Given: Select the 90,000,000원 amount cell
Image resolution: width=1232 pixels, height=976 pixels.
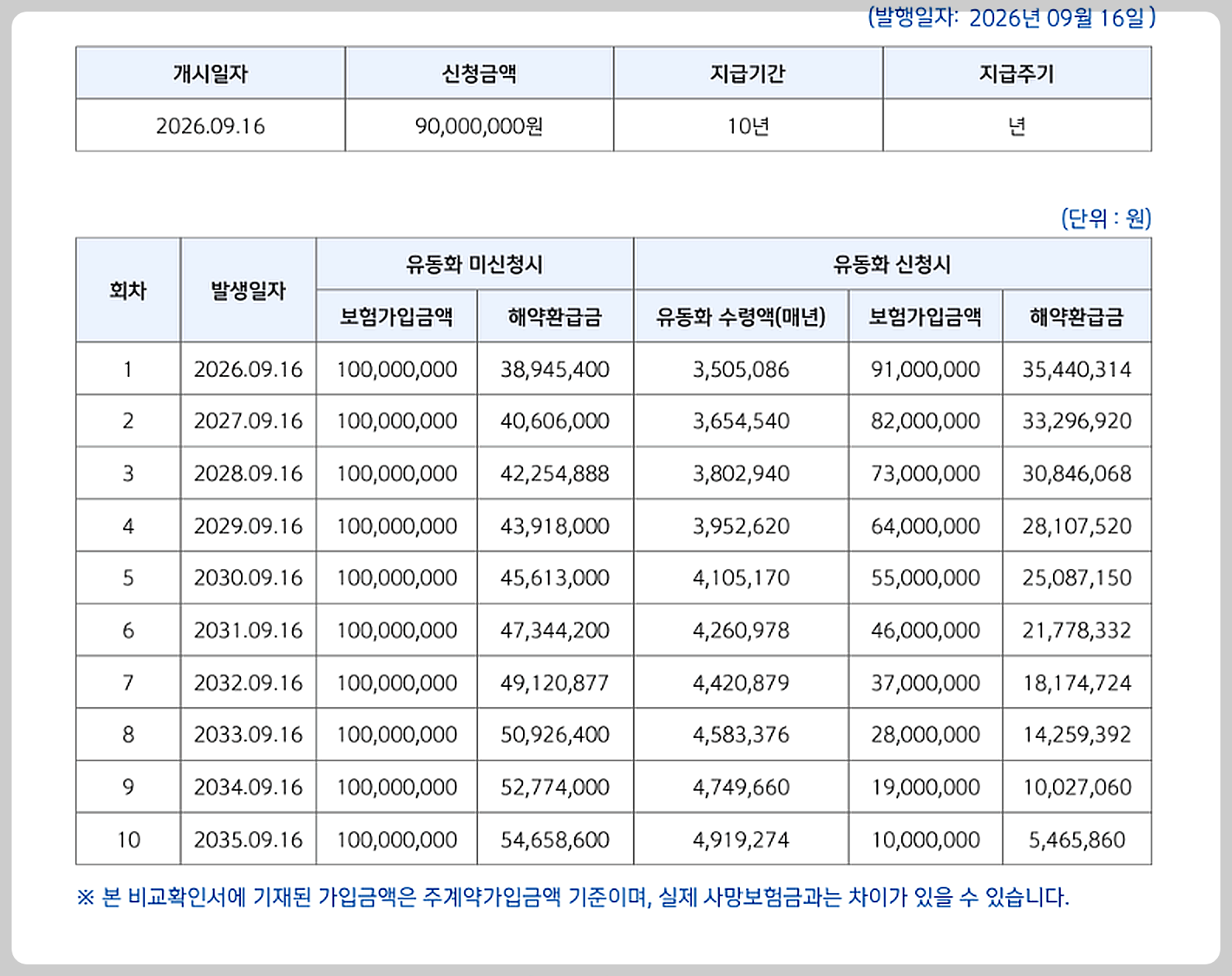Looking at the screenshot, I should (479, 126).
